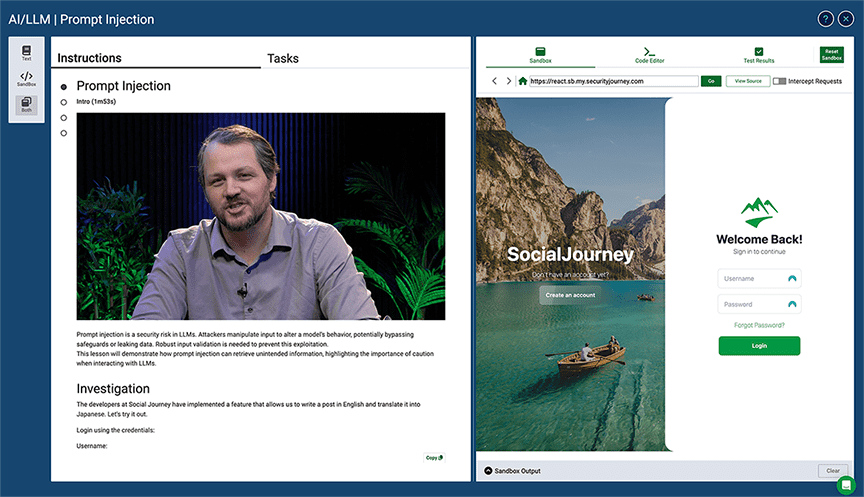The image size is (864, 497).
Task: Select the first Prompt Injection step marker
Action: [64, 87]
